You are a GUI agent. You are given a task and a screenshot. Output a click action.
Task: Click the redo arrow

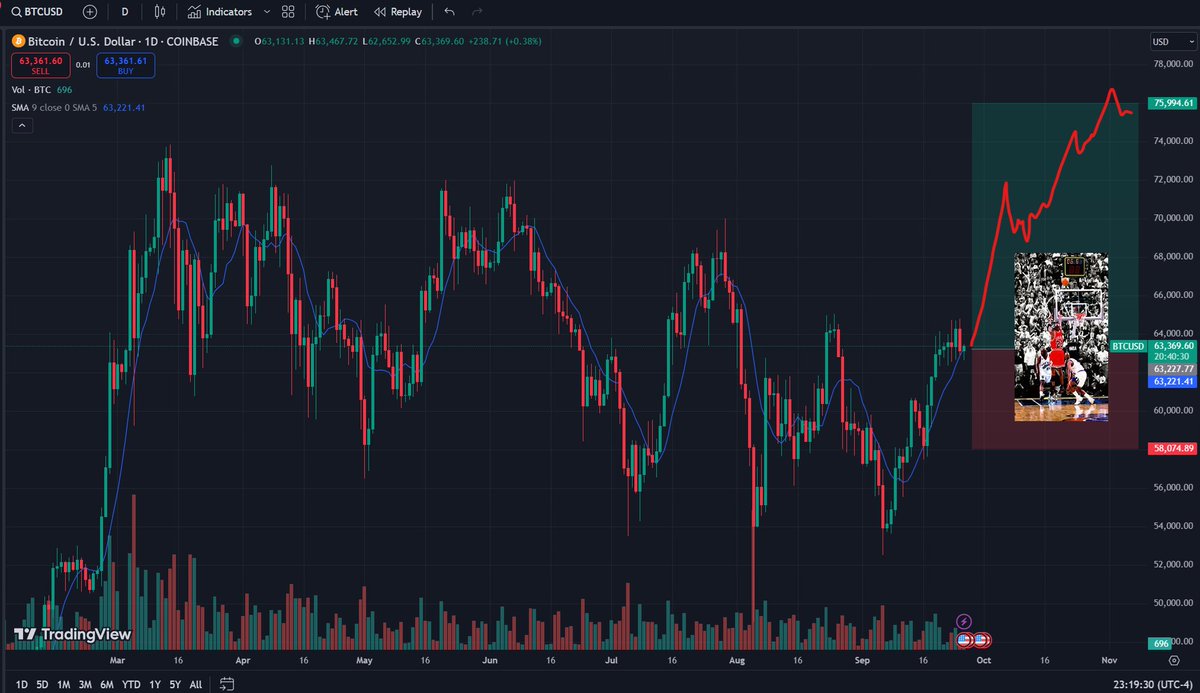pos(477,12)
